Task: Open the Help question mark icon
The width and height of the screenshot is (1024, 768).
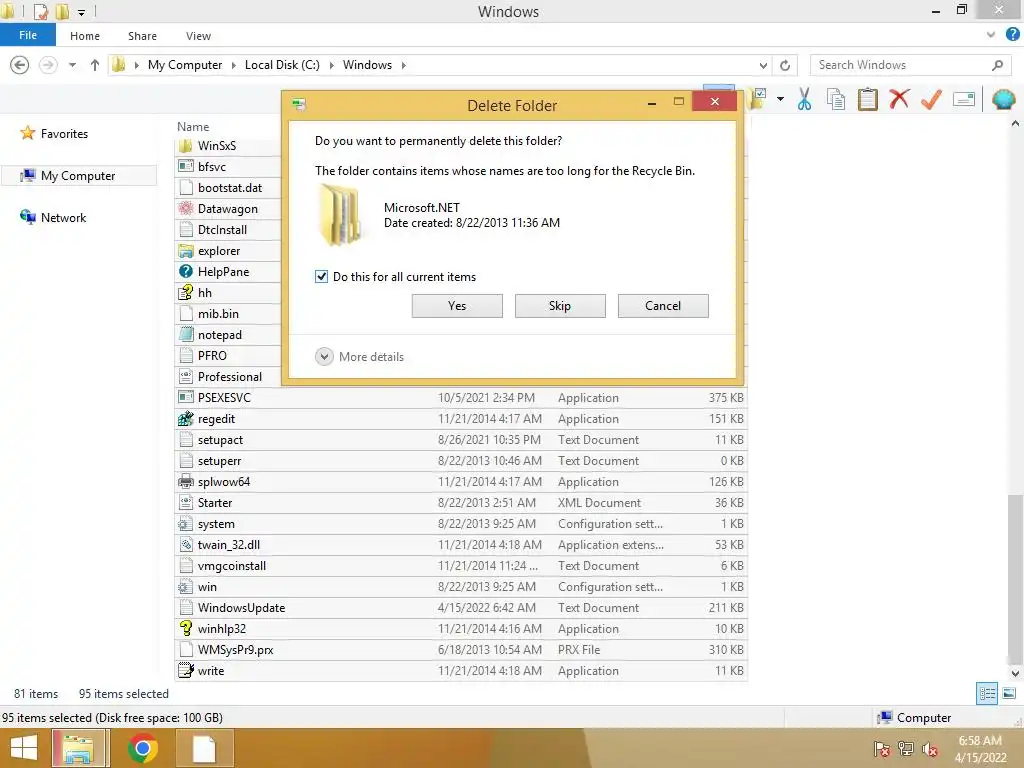Action: point(1012,35)
